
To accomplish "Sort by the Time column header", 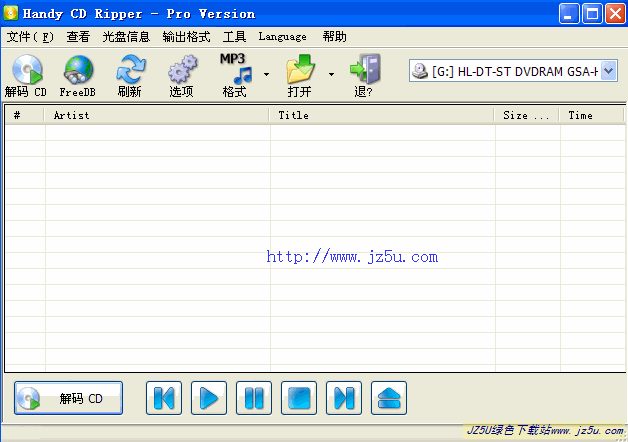I will (591, 115).
